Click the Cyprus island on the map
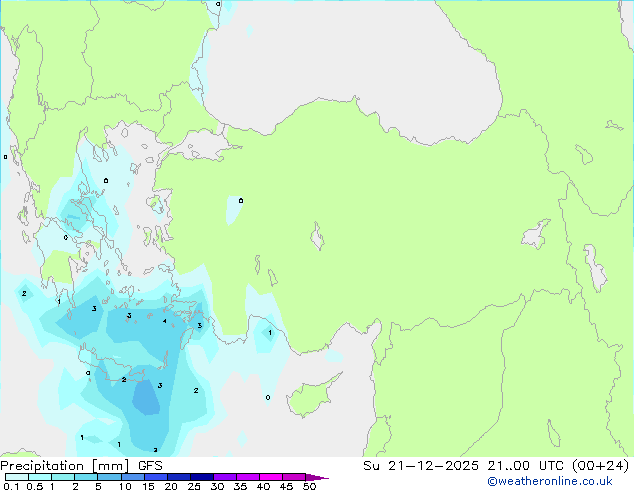 coord(311,397)
